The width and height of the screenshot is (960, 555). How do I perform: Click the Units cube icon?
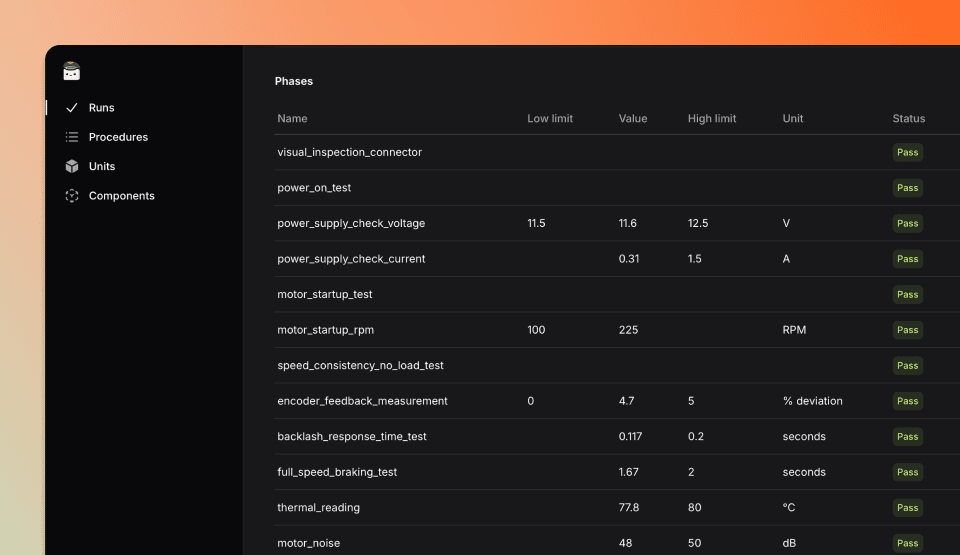tap(72, 167)
